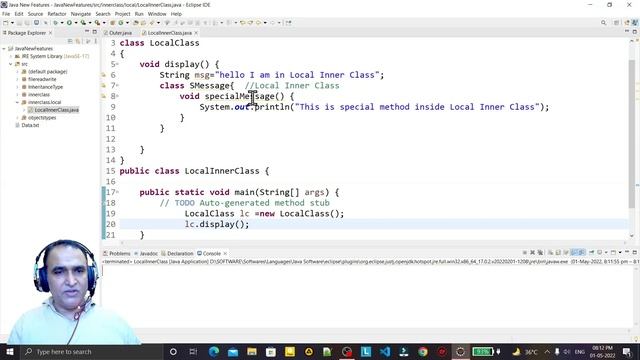Click the editor vertical scrollbar thumb
The height and width of the screenshot is (360, 640).
point(632,133)
